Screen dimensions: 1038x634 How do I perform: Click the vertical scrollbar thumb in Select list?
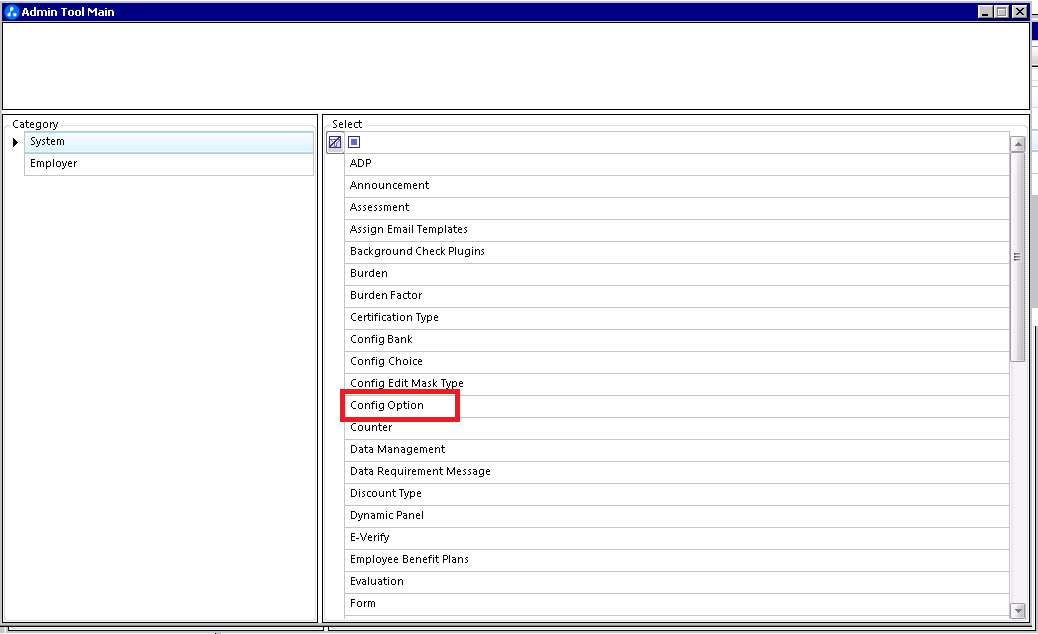click(x=1018, y=257)
